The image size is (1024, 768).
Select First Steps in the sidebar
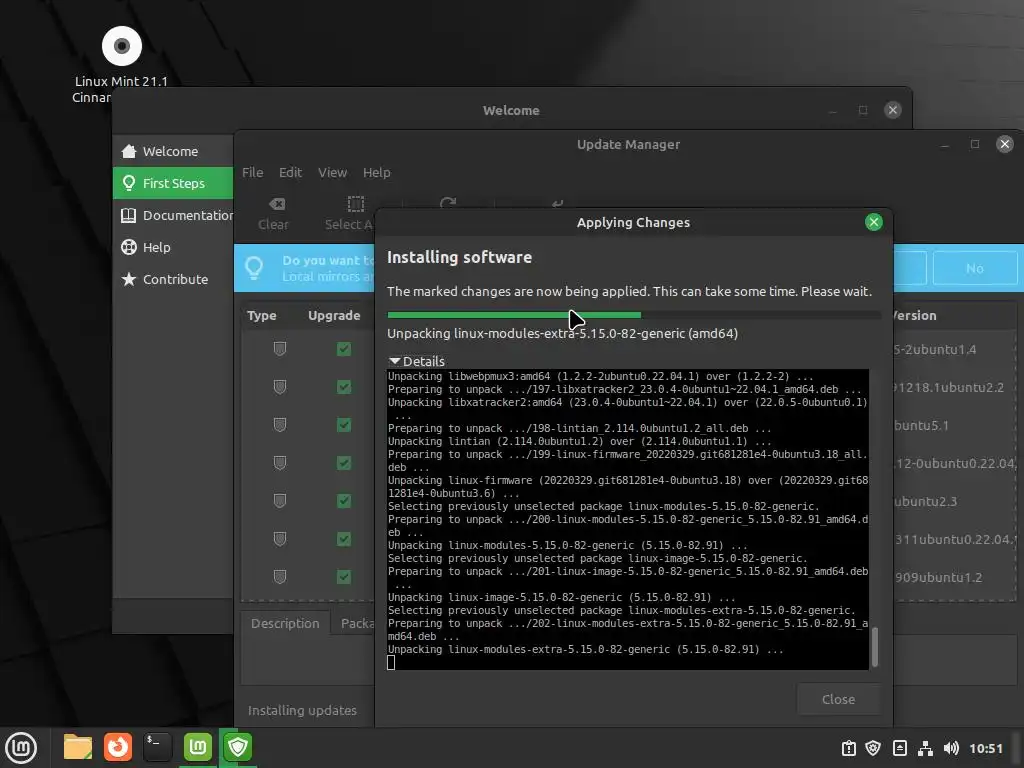[x=173, y=183]
